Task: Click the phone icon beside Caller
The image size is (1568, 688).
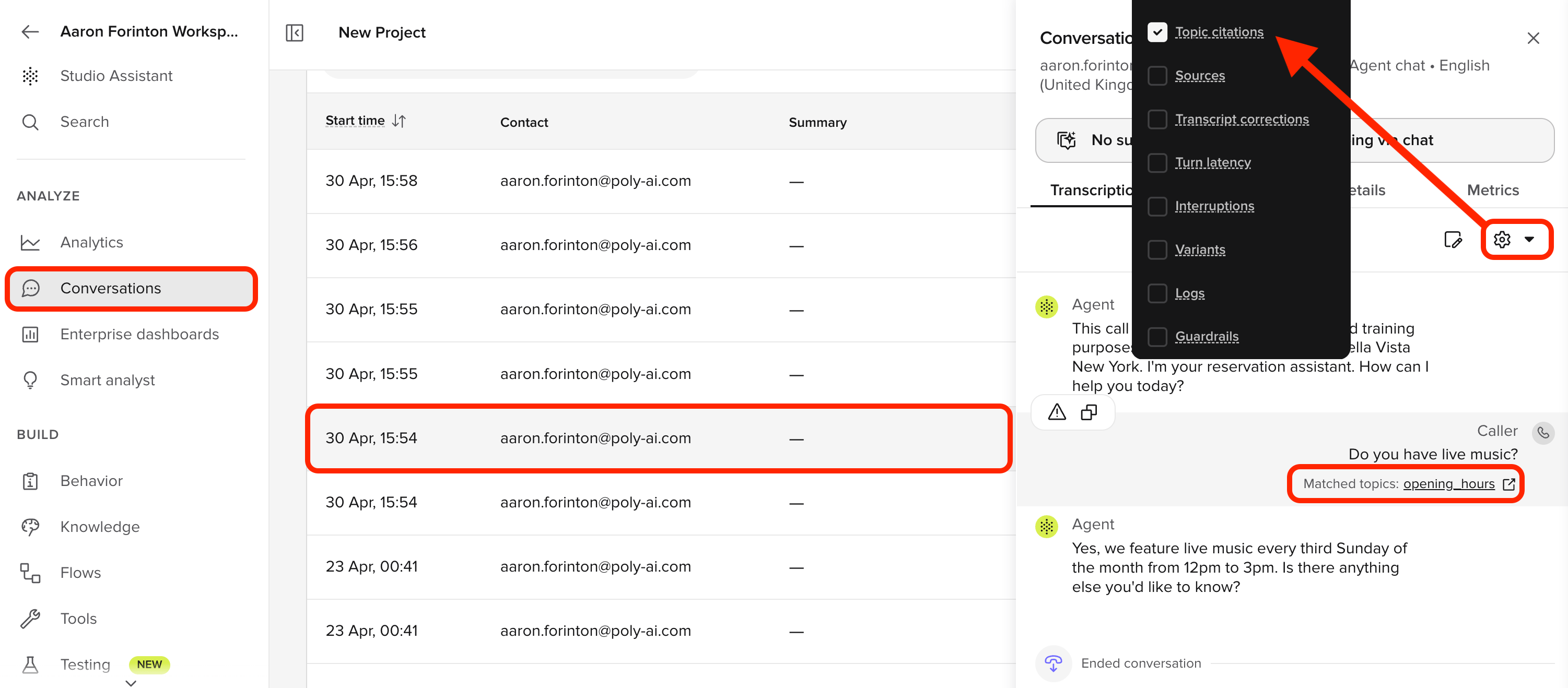Action: pos(1542,433)
